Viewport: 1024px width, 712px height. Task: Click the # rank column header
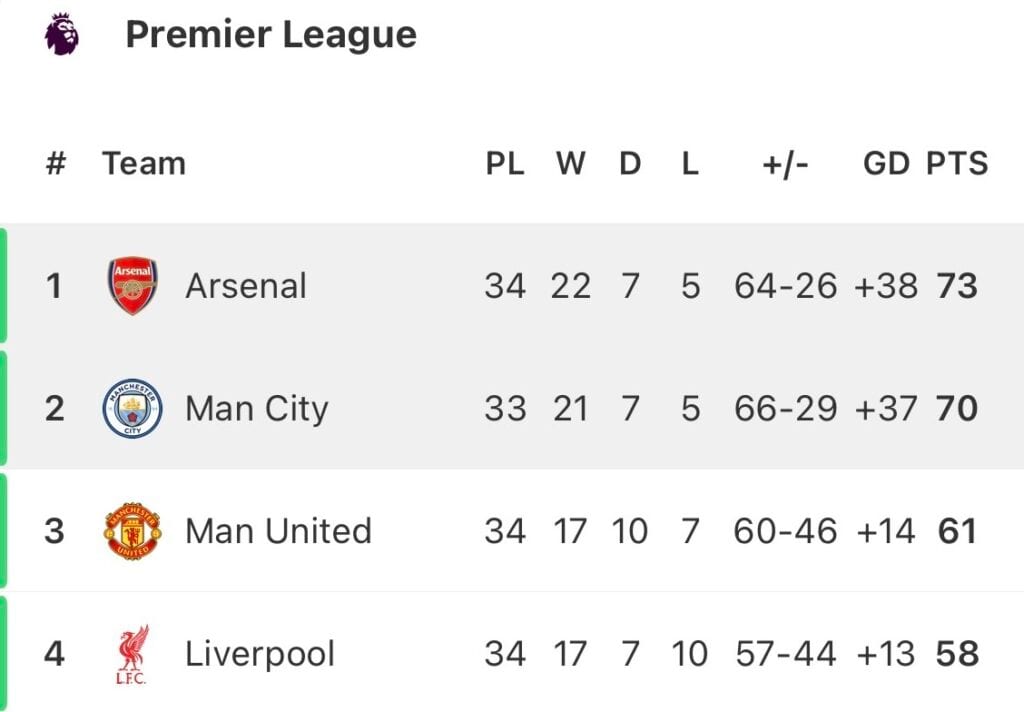click(x=56, y=163)
